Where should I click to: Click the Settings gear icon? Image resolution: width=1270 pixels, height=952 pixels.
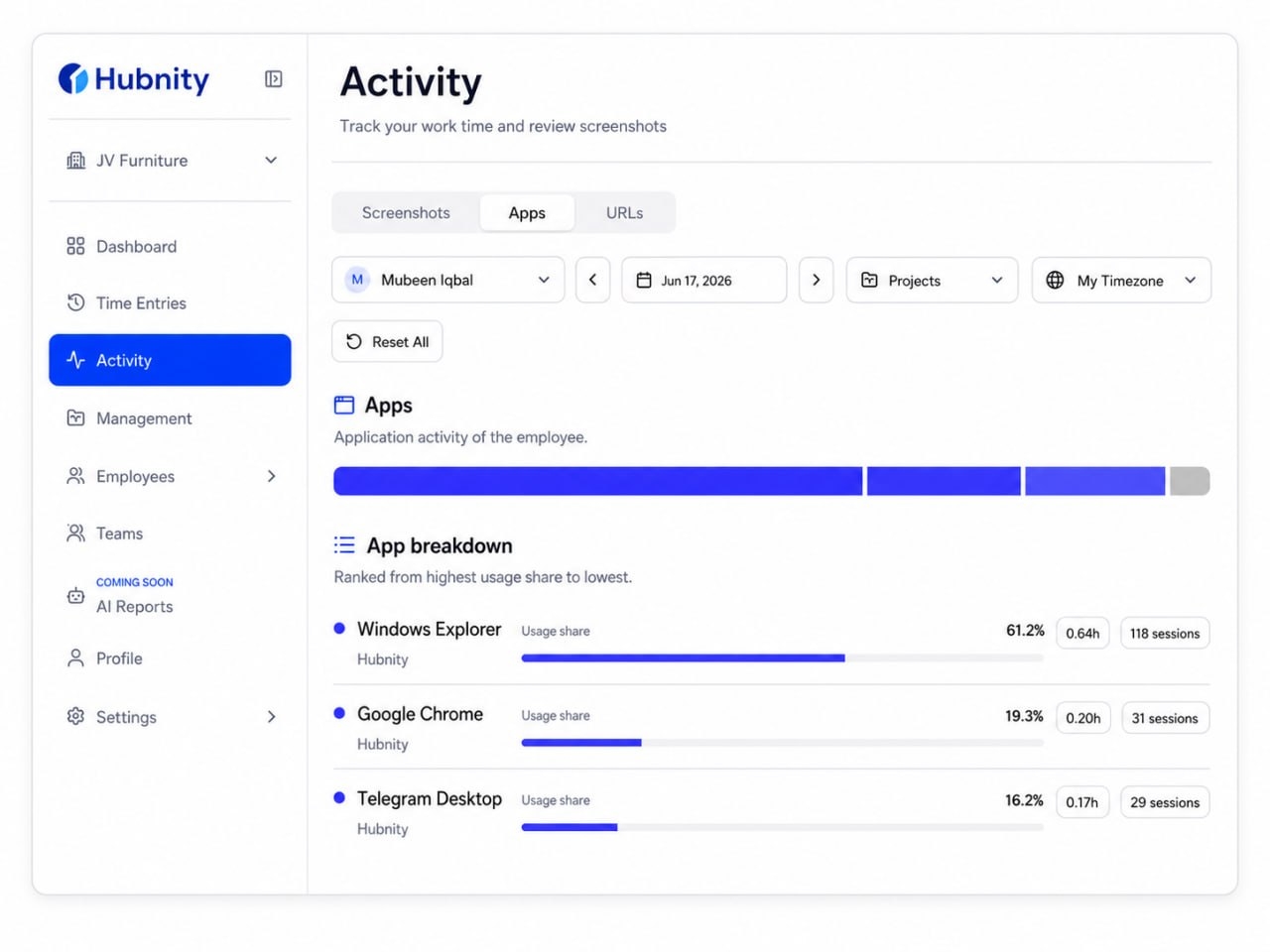click(75, 716)
